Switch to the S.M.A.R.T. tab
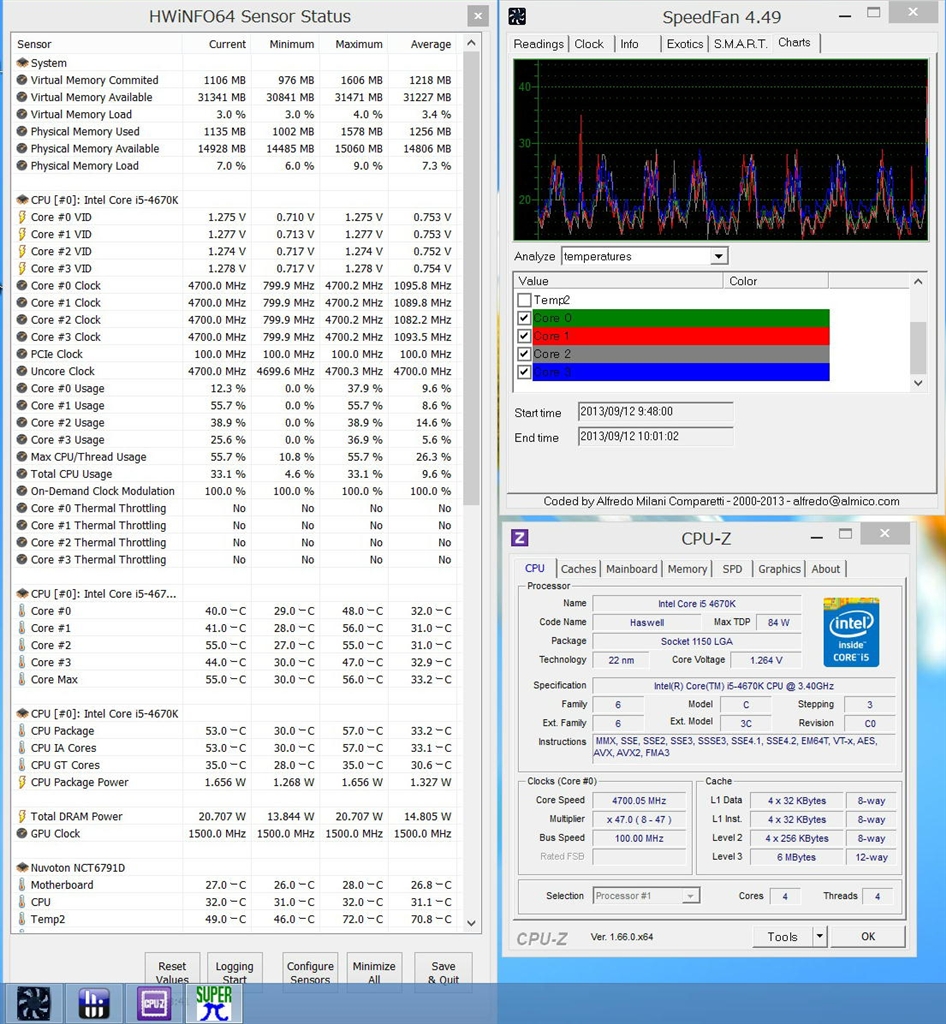The width and height of the screenshot is (946, 1024). 740,44
